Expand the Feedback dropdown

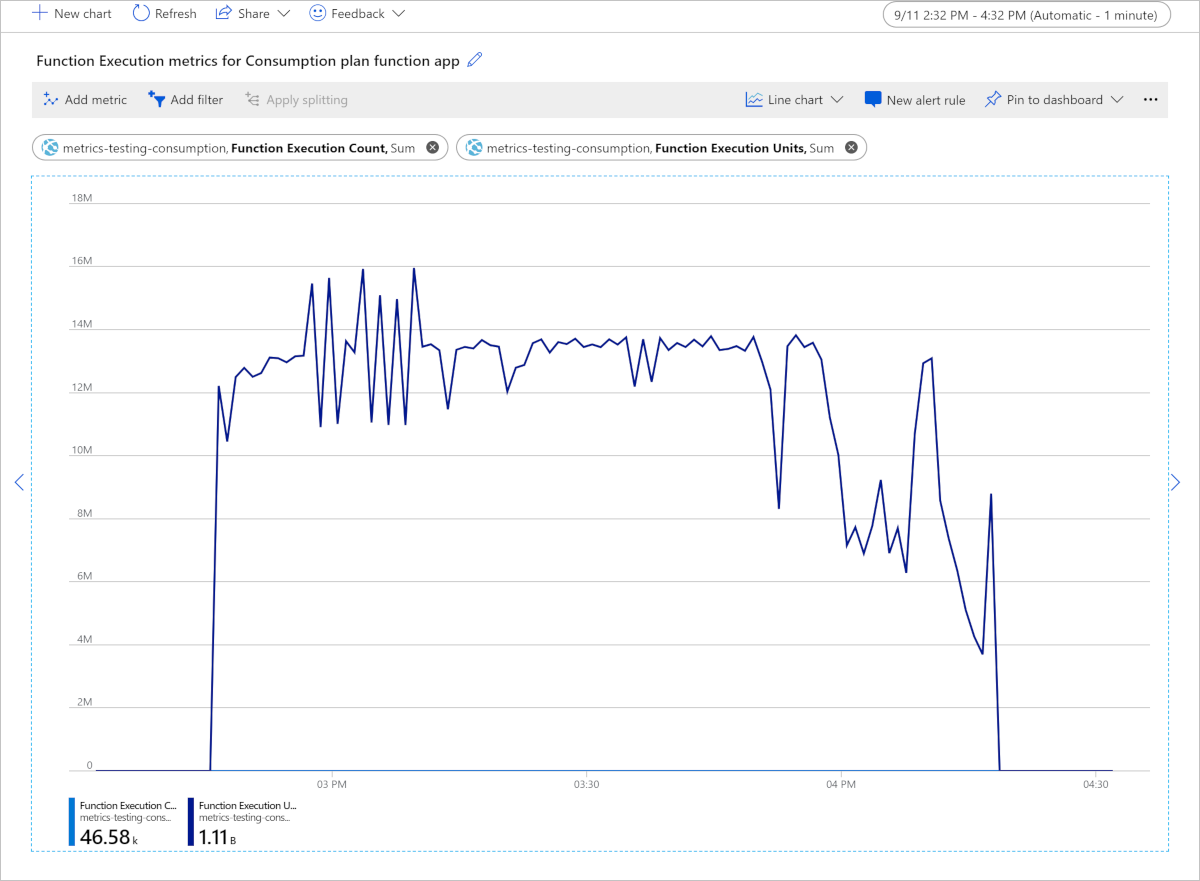click(400, 13)
